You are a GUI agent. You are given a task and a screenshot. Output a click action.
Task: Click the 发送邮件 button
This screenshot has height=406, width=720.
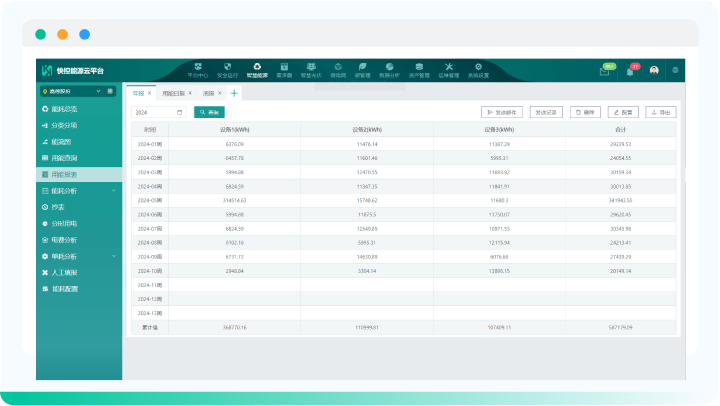[502, 112]
